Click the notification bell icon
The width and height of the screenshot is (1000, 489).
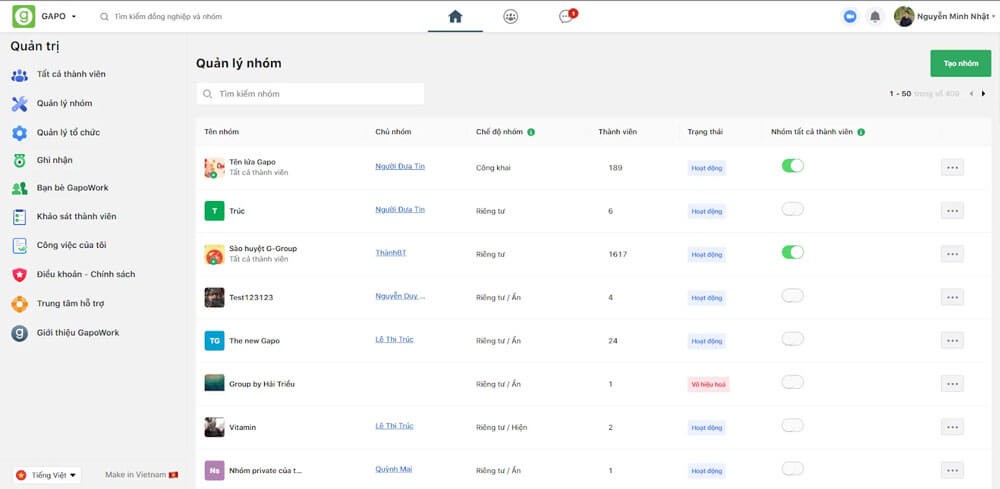875,17
